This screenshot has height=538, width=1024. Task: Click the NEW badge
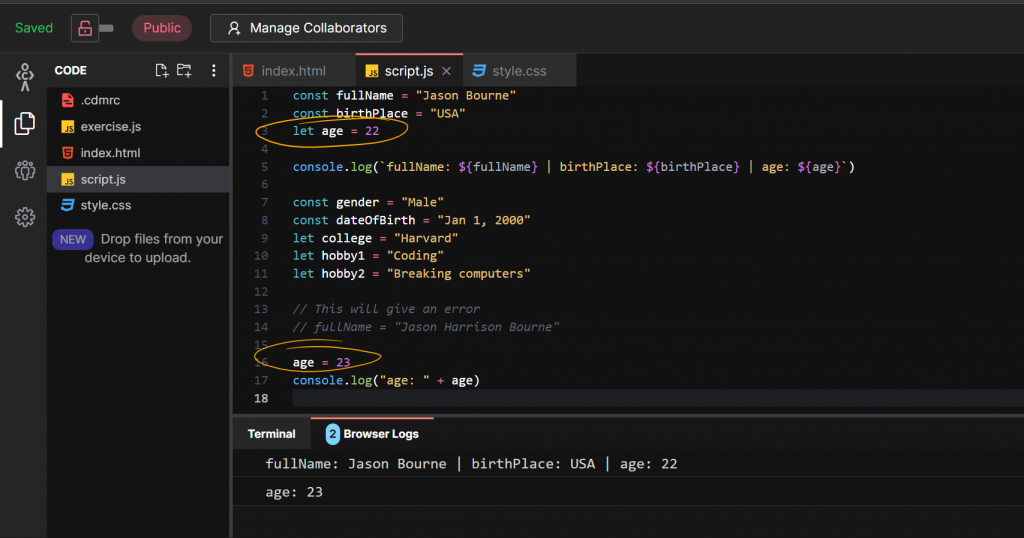coord(72,240)
